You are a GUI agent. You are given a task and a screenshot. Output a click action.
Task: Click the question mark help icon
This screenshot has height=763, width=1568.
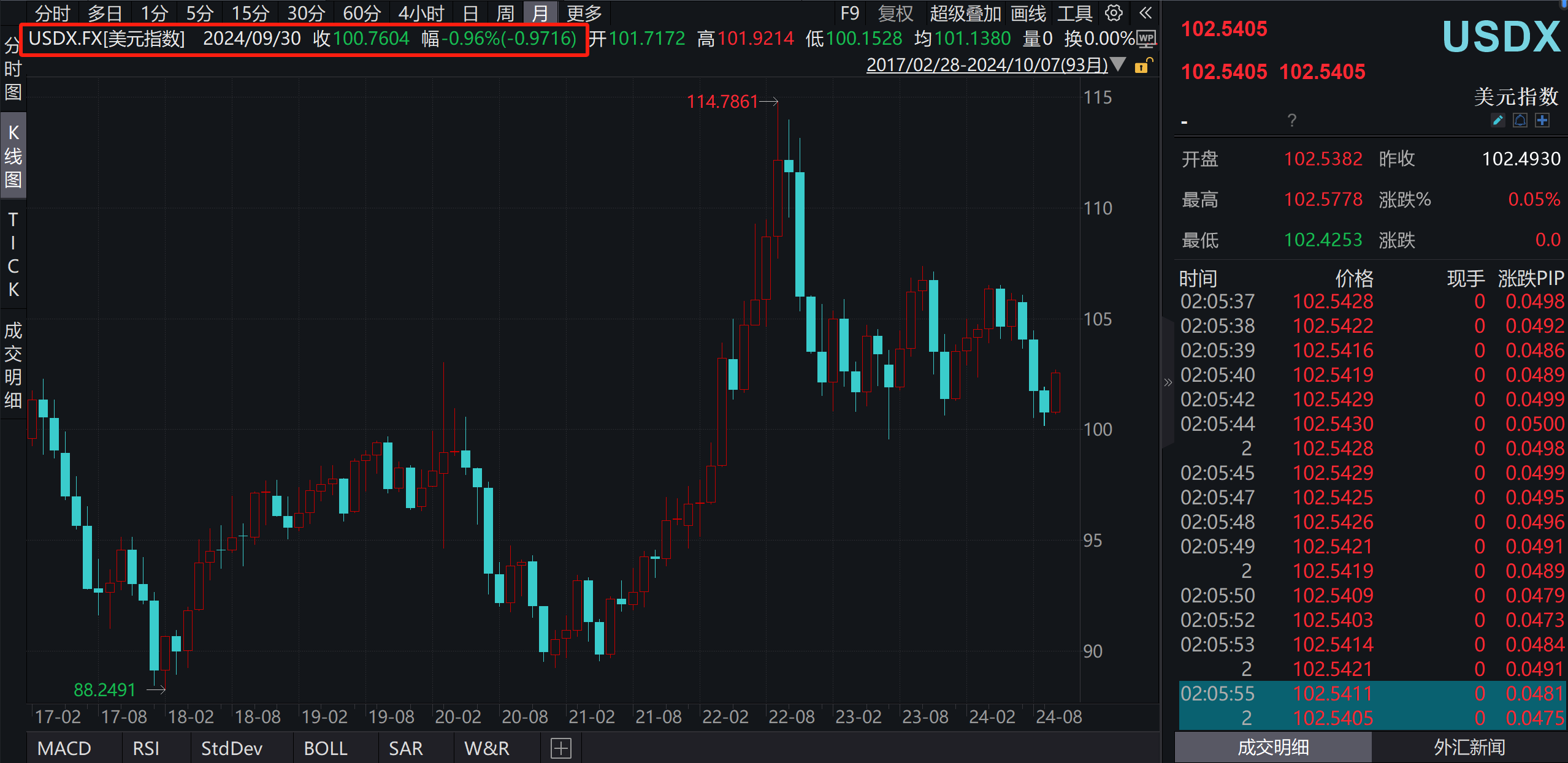(x=1291, y=120)
